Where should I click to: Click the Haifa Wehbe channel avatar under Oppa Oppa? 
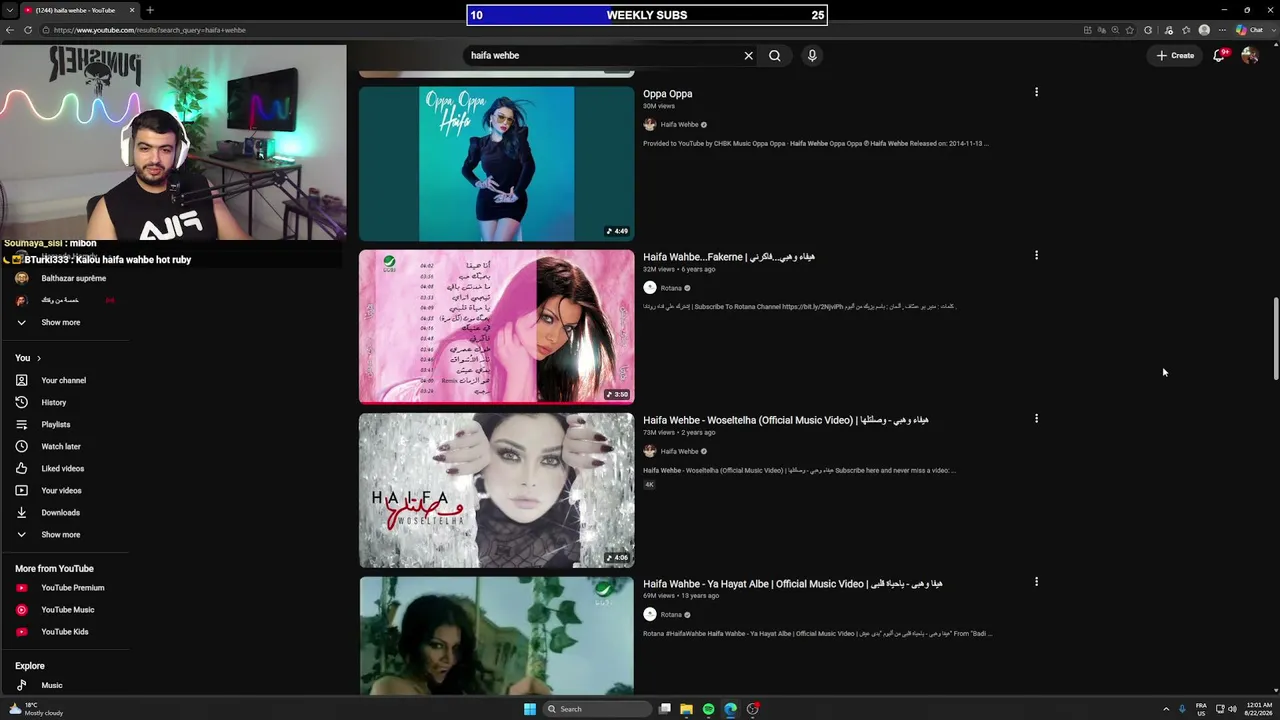(650, 125)
